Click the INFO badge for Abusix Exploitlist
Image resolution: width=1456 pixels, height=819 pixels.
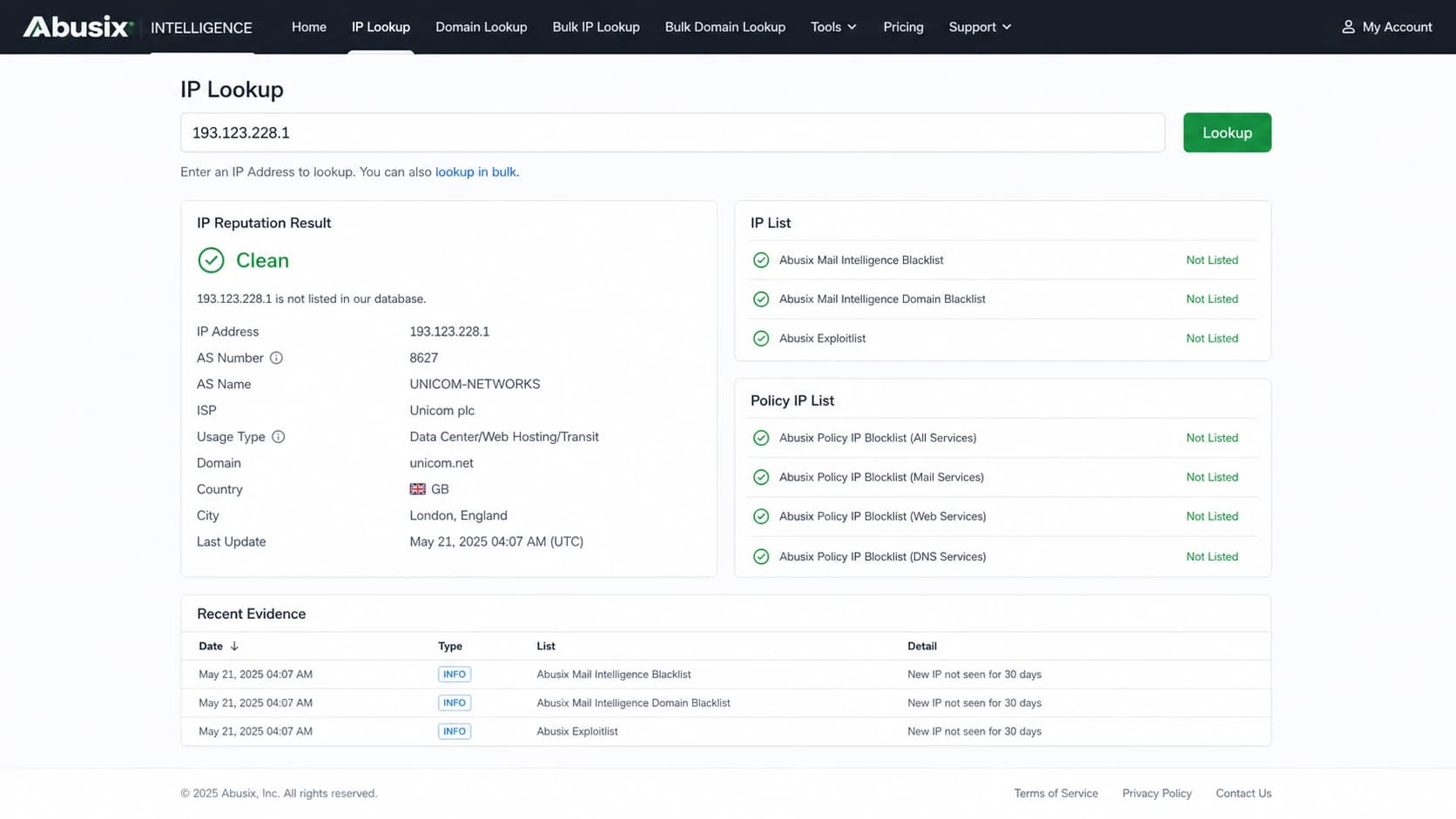455,732
